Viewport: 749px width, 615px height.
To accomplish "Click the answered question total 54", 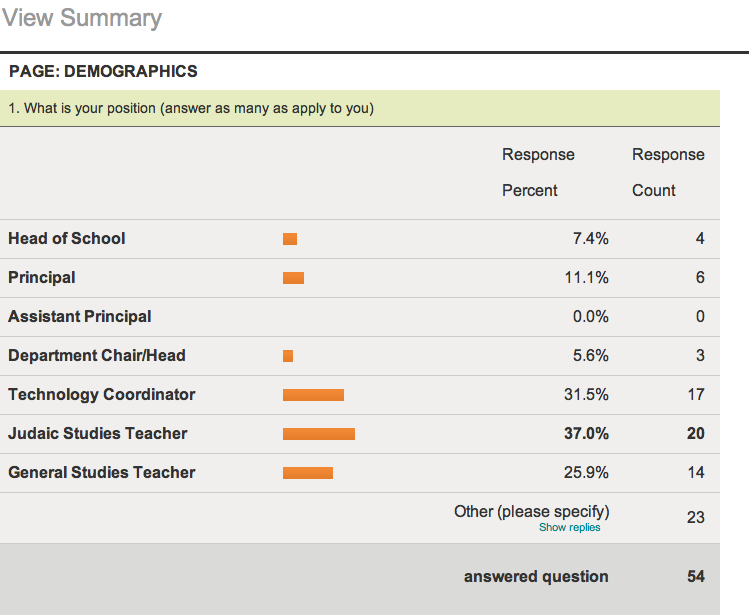I will pos(695,576).
